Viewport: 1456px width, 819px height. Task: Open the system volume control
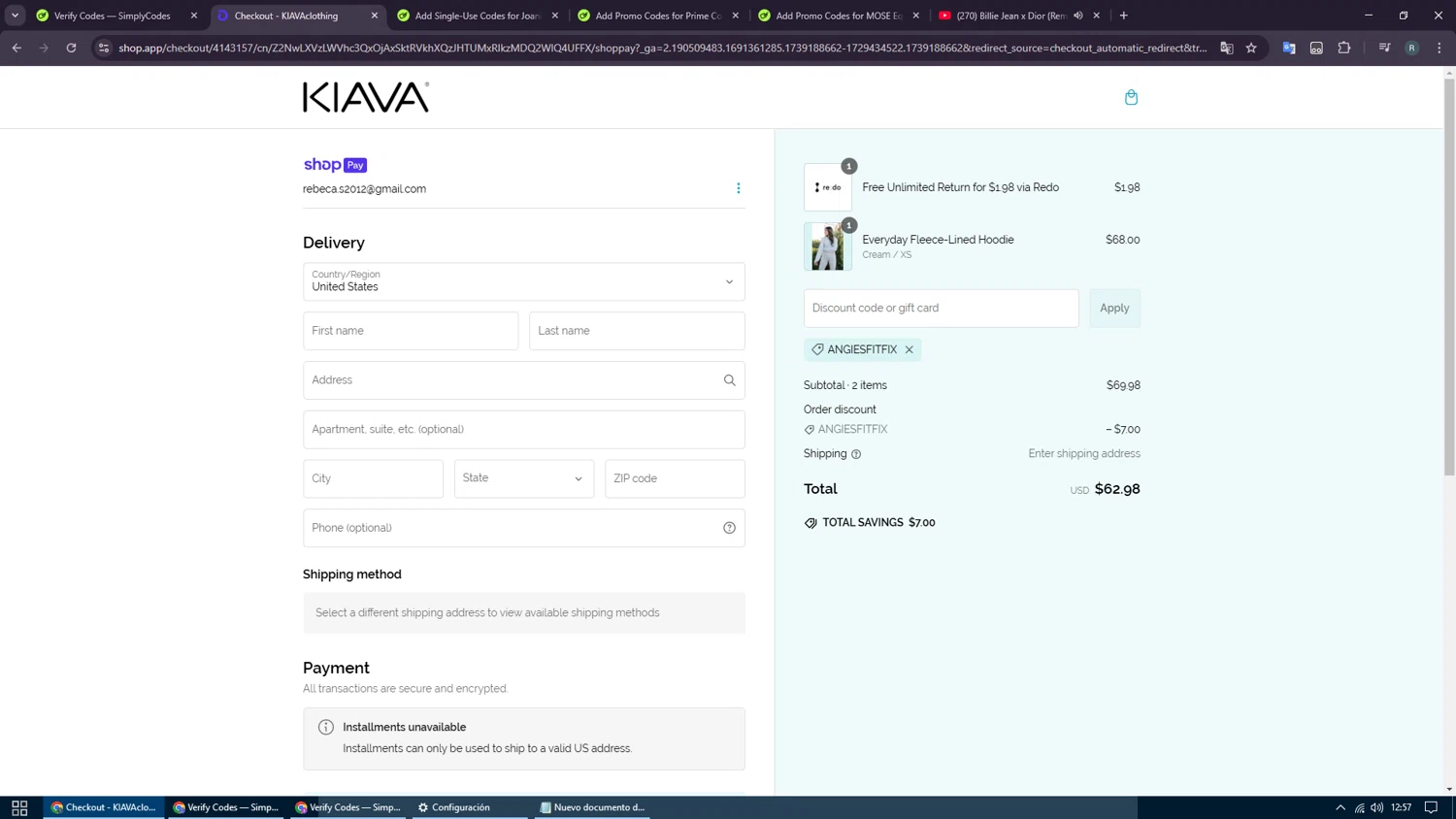pos(1377,807)
